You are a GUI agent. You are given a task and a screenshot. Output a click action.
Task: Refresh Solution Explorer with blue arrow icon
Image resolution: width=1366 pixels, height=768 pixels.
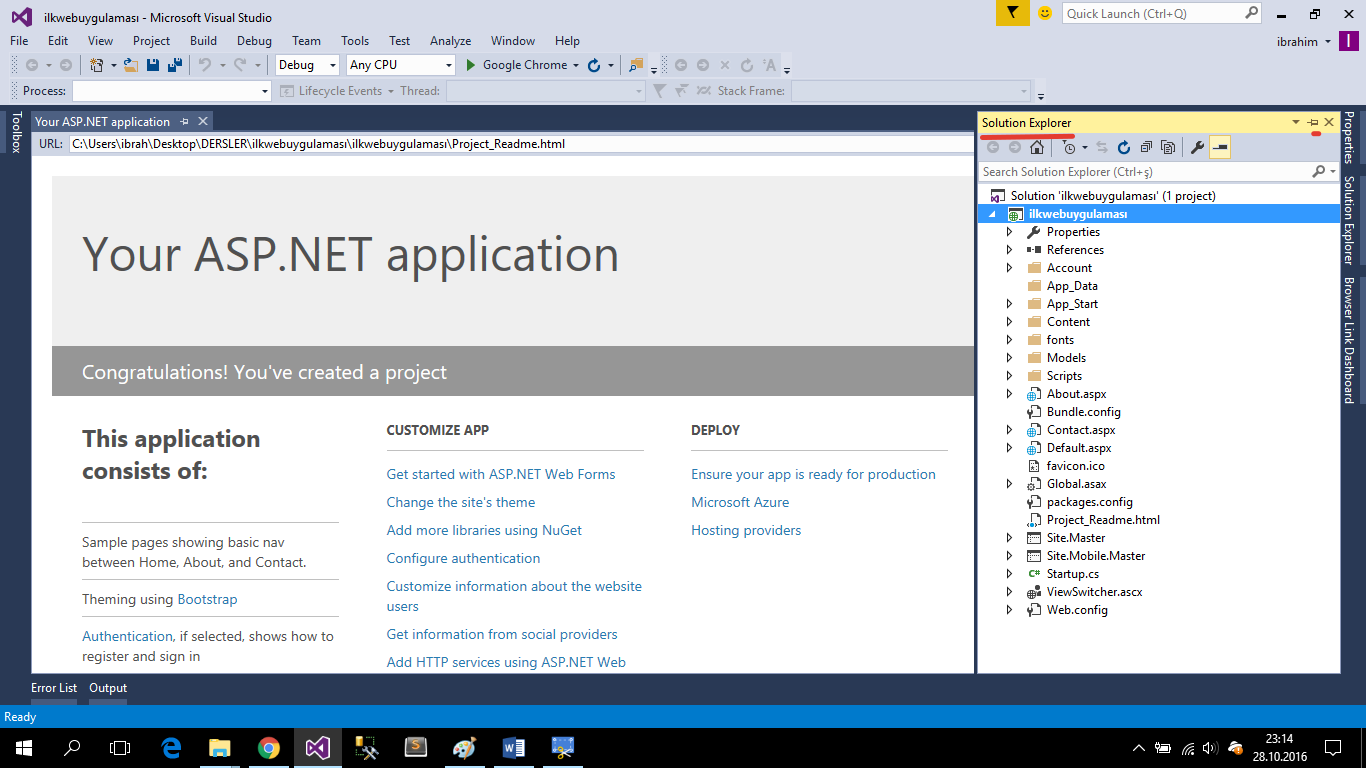1124,147
